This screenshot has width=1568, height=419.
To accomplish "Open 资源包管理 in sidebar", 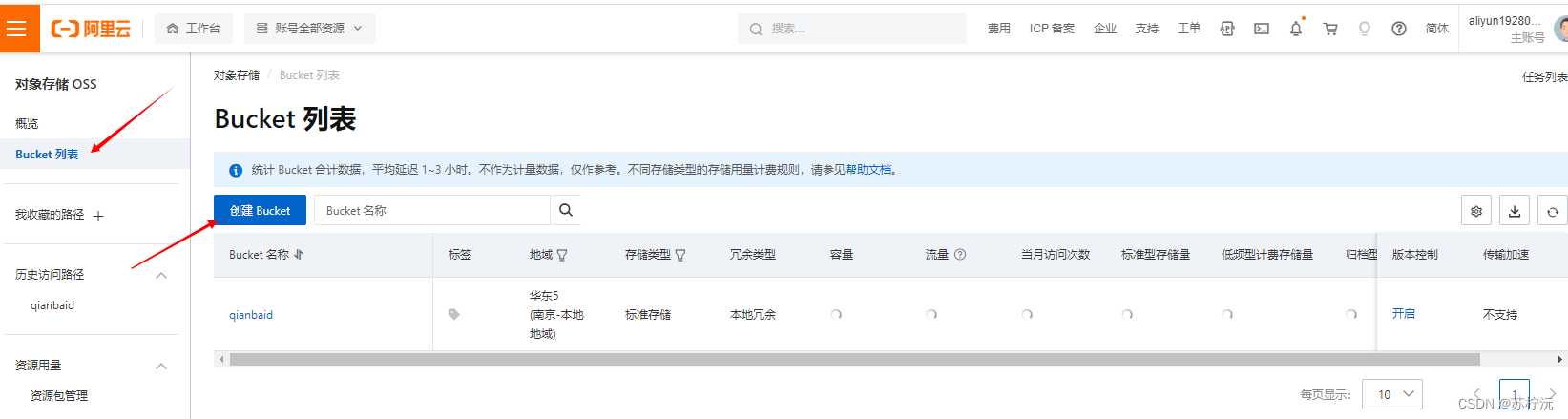I will pos(59,395).
